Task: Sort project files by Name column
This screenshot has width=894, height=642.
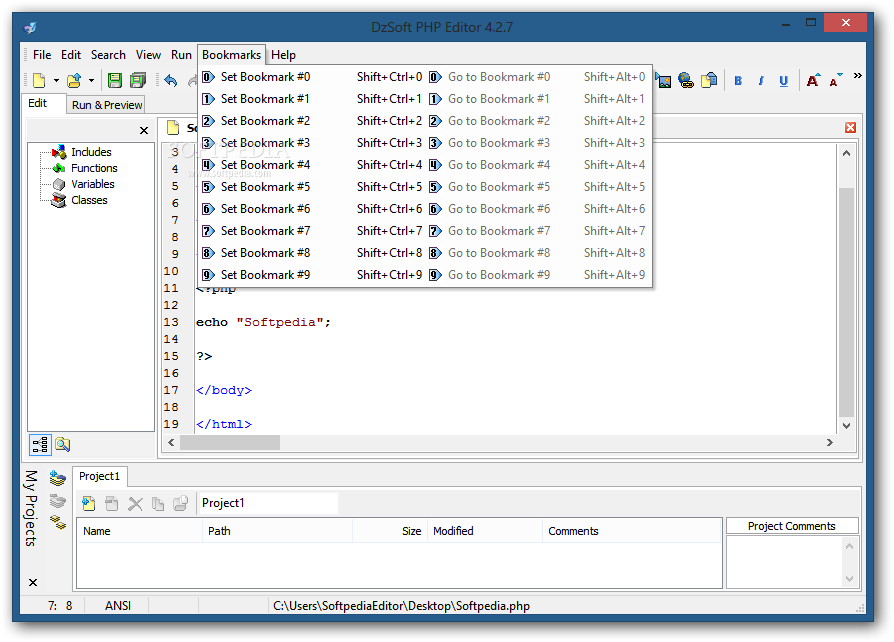Action: click(140, 531)
